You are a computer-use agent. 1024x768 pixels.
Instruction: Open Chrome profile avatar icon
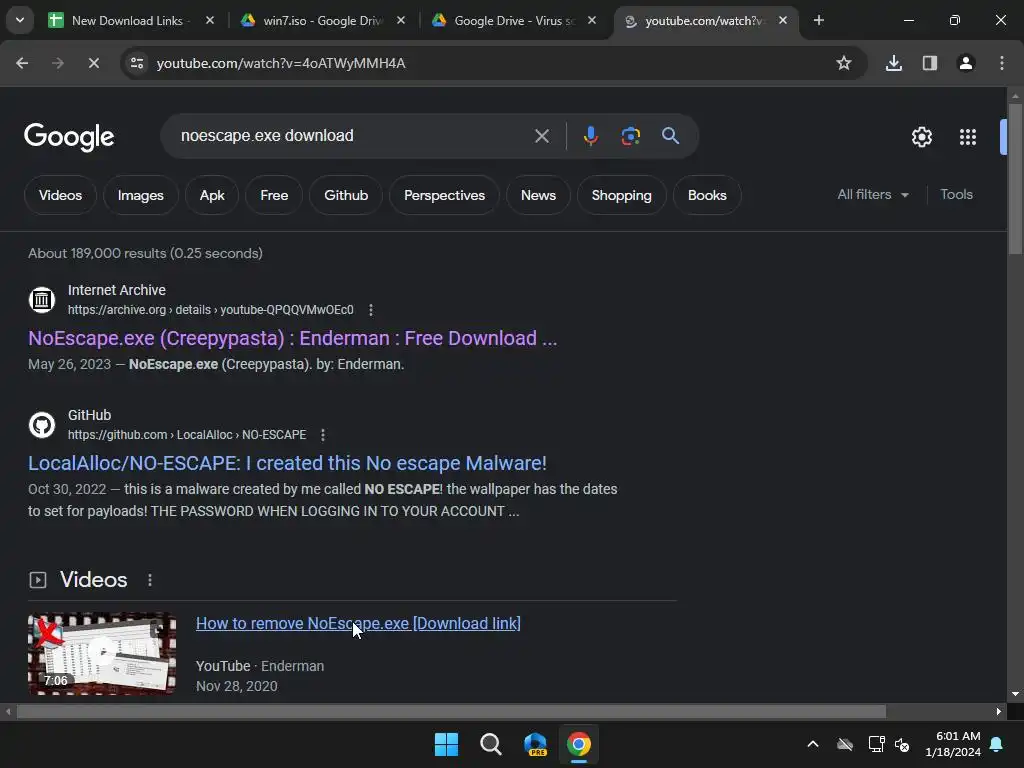click(x=966, y=63)
